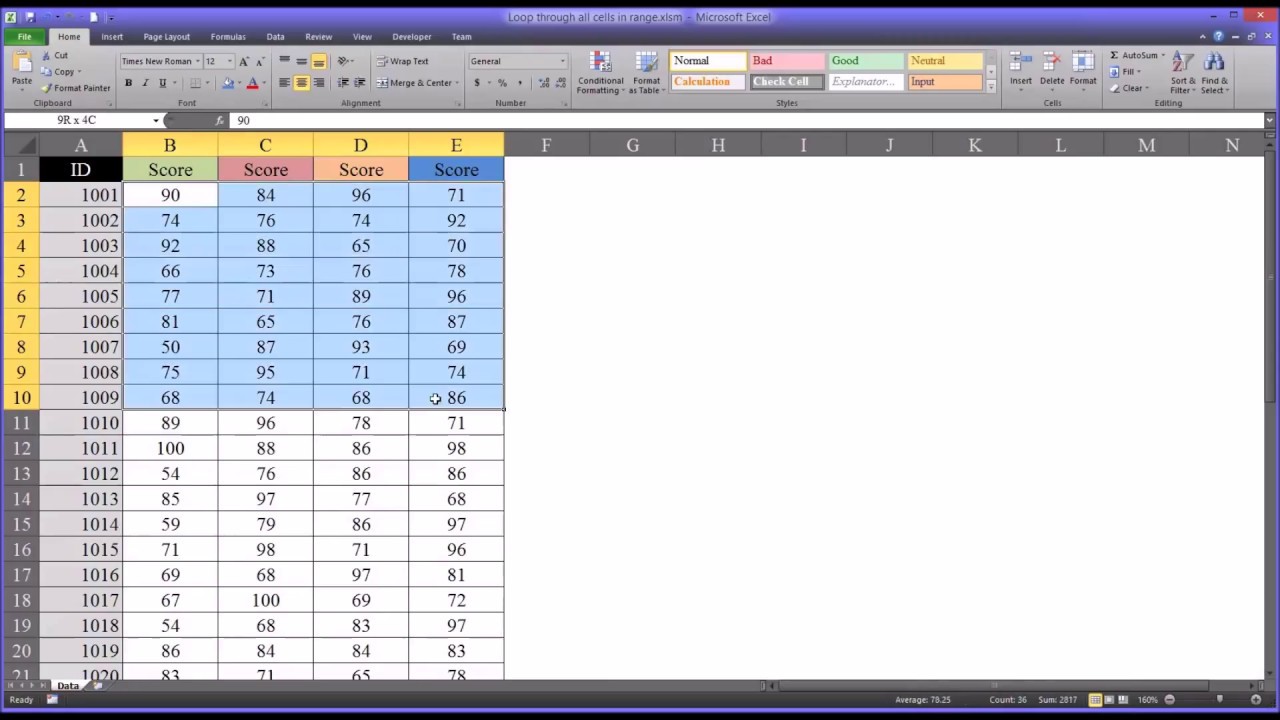Viewport: 1280px width, 720px height.
Task: Toggle Top Align vertical alignment
Action: click(x=285, y=61)
